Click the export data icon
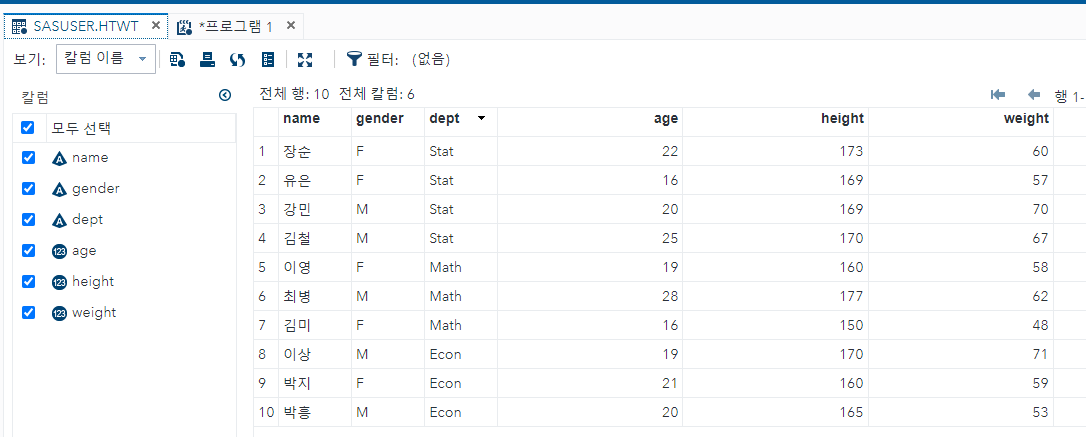Screen dimensions: 1086x437 (x=207, y=59)
